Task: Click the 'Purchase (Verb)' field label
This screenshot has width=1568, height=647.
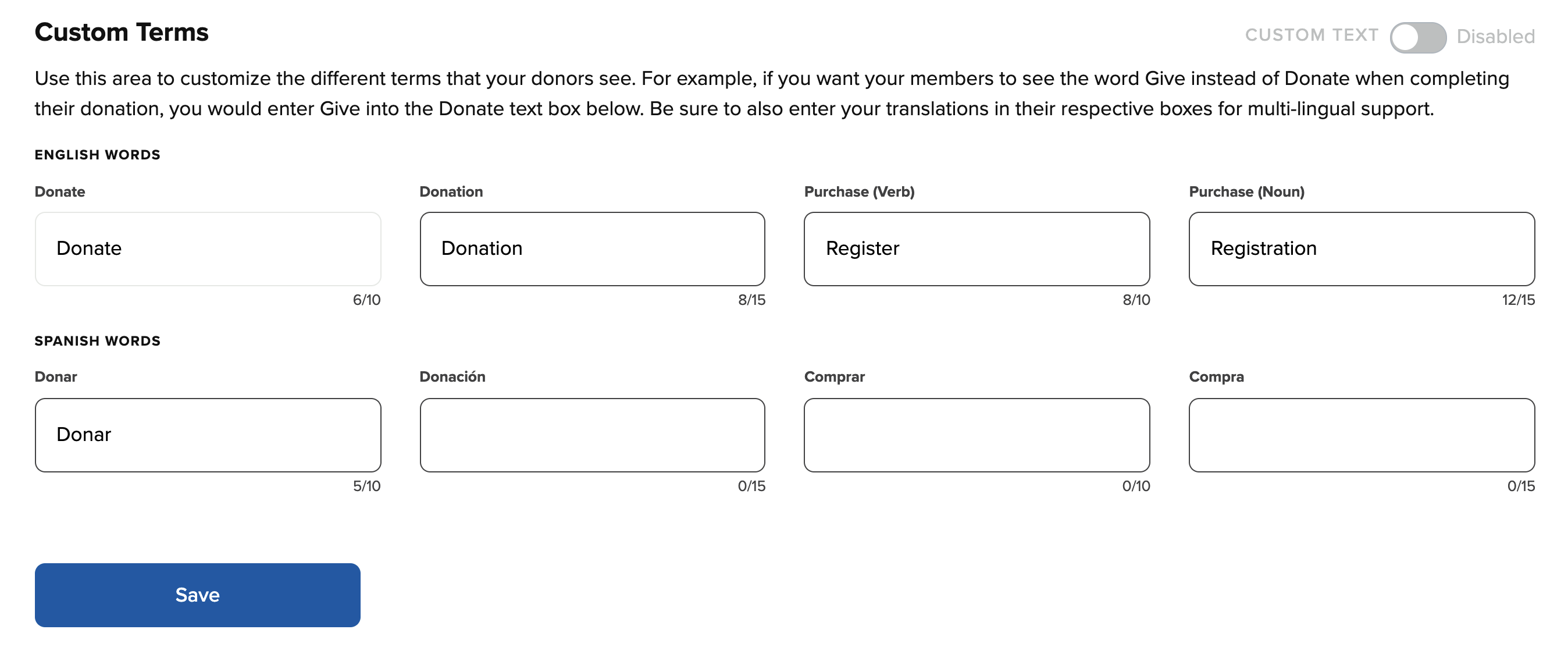Action: [859, 192]
